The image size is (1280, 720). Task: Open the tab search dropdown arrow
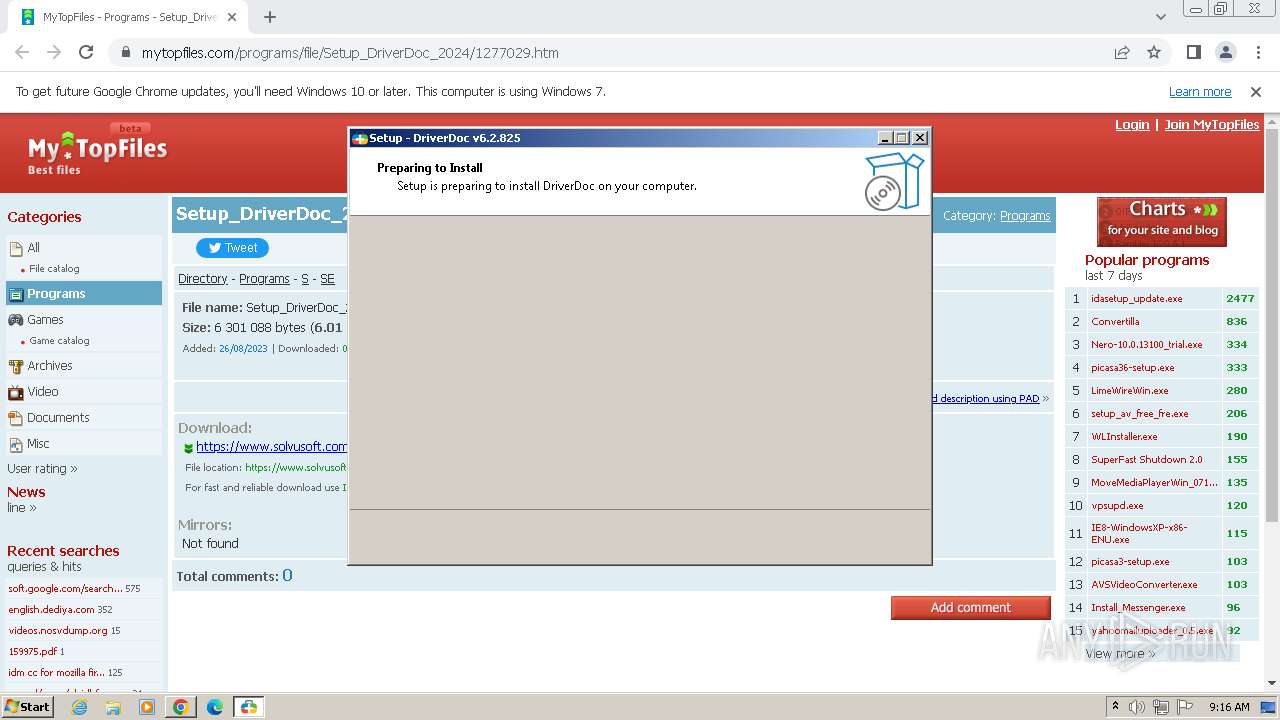(1160, 17)
